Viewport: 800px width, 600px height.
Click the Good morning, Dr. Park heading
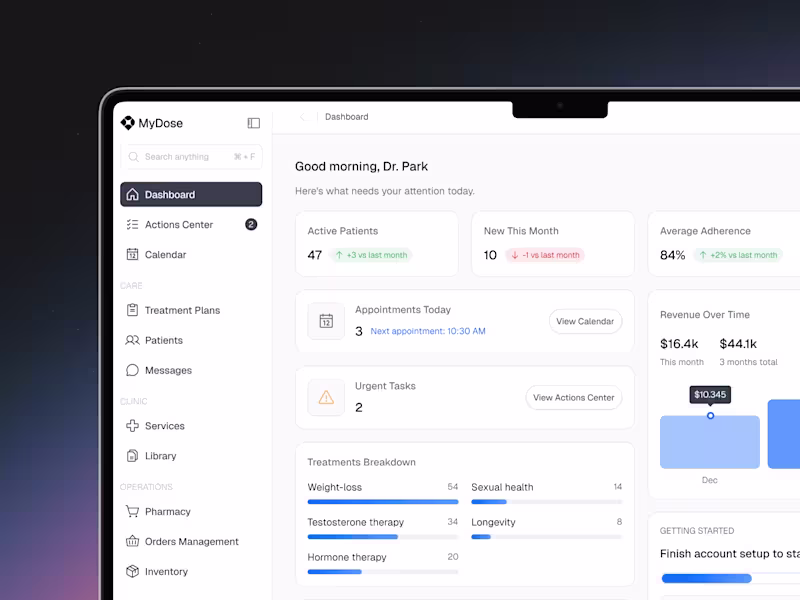coord(361,166)
